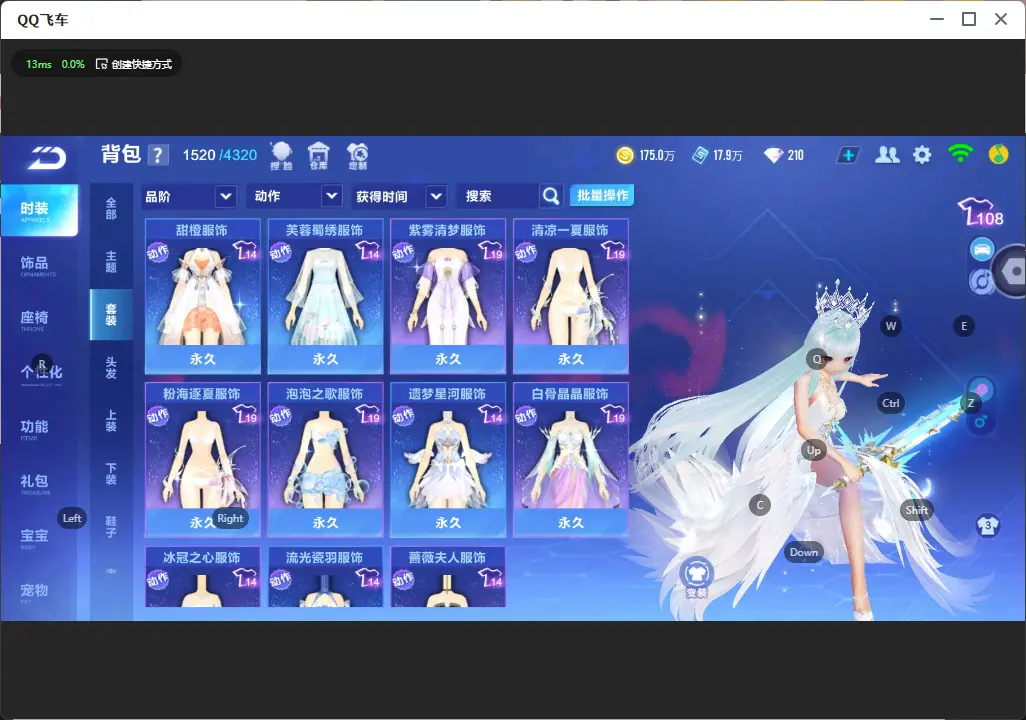
Task: Click the 搜索 search input field
Action: (x=499, y=196)
